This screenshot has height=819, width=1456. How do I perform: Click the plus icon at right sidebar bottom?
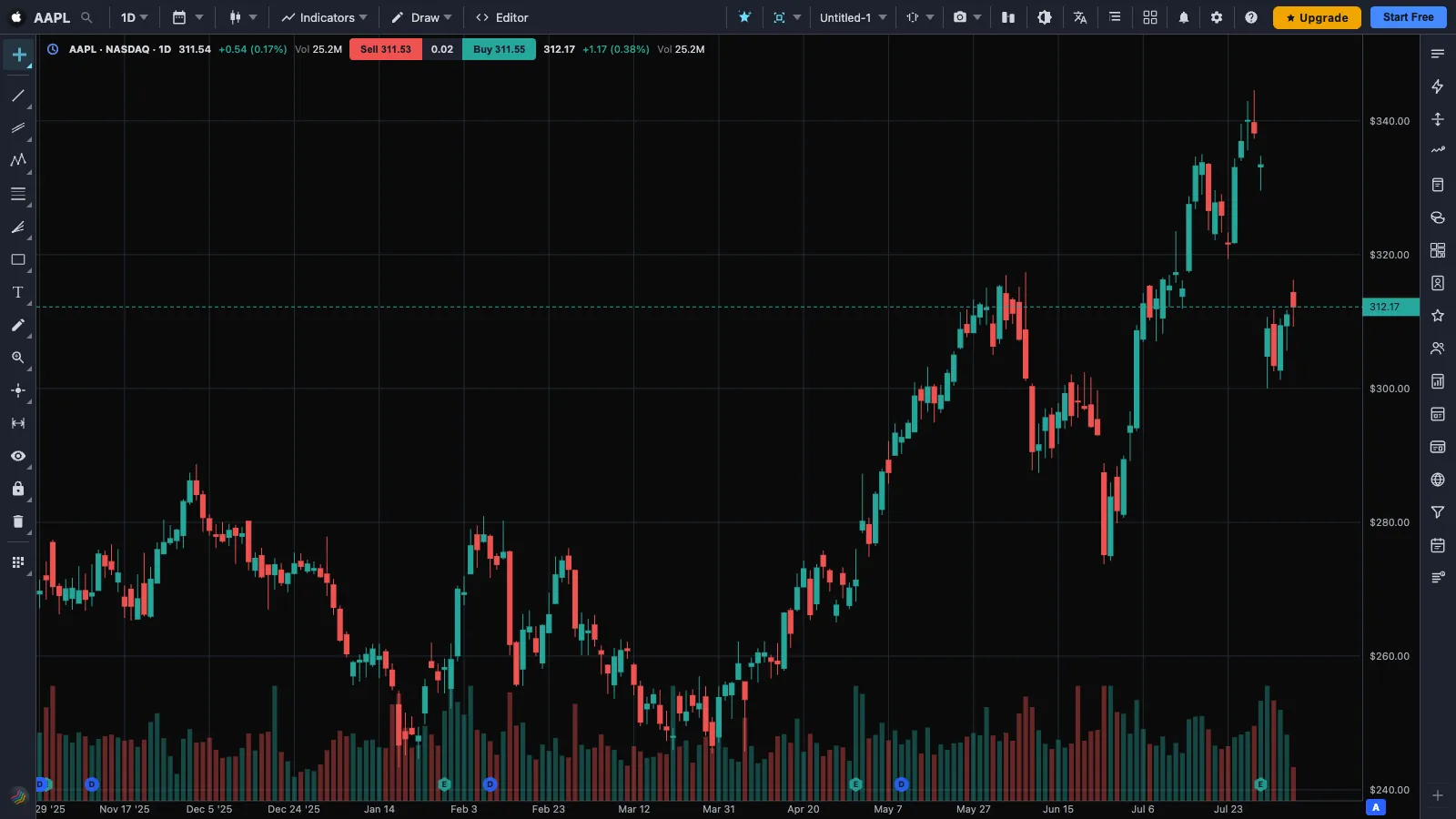pyautogui.click(x=1438, y=795)
